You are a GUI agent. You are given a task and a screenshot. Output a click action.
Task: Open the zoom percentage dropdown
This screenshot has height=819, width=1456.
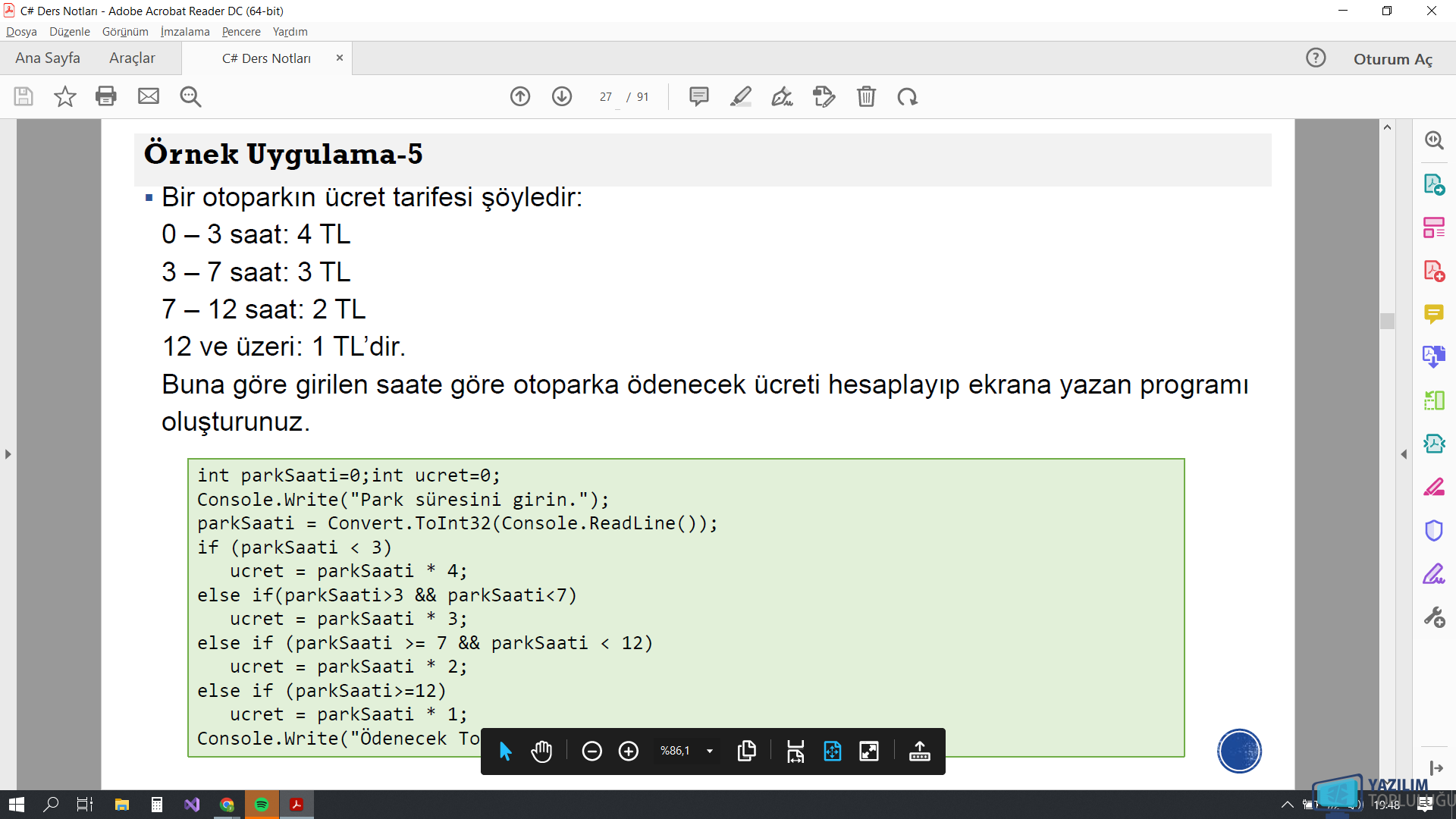pyautogui.click(x=710, y=752)
